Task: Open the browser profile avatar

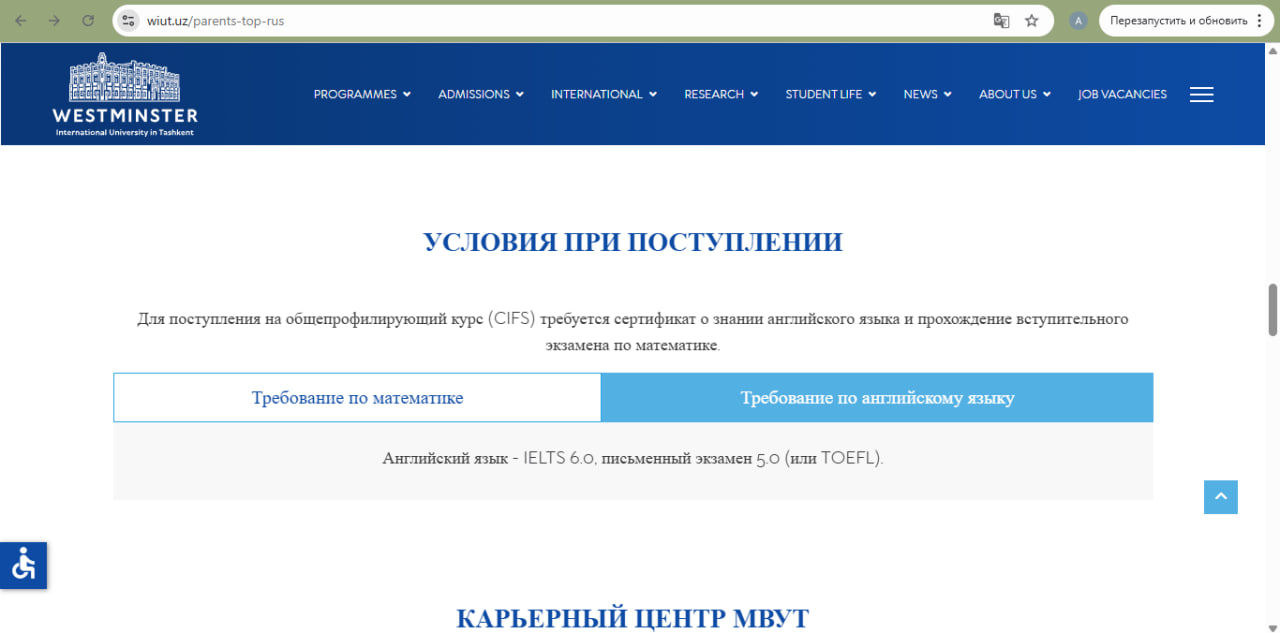Action: (1077, 20)
